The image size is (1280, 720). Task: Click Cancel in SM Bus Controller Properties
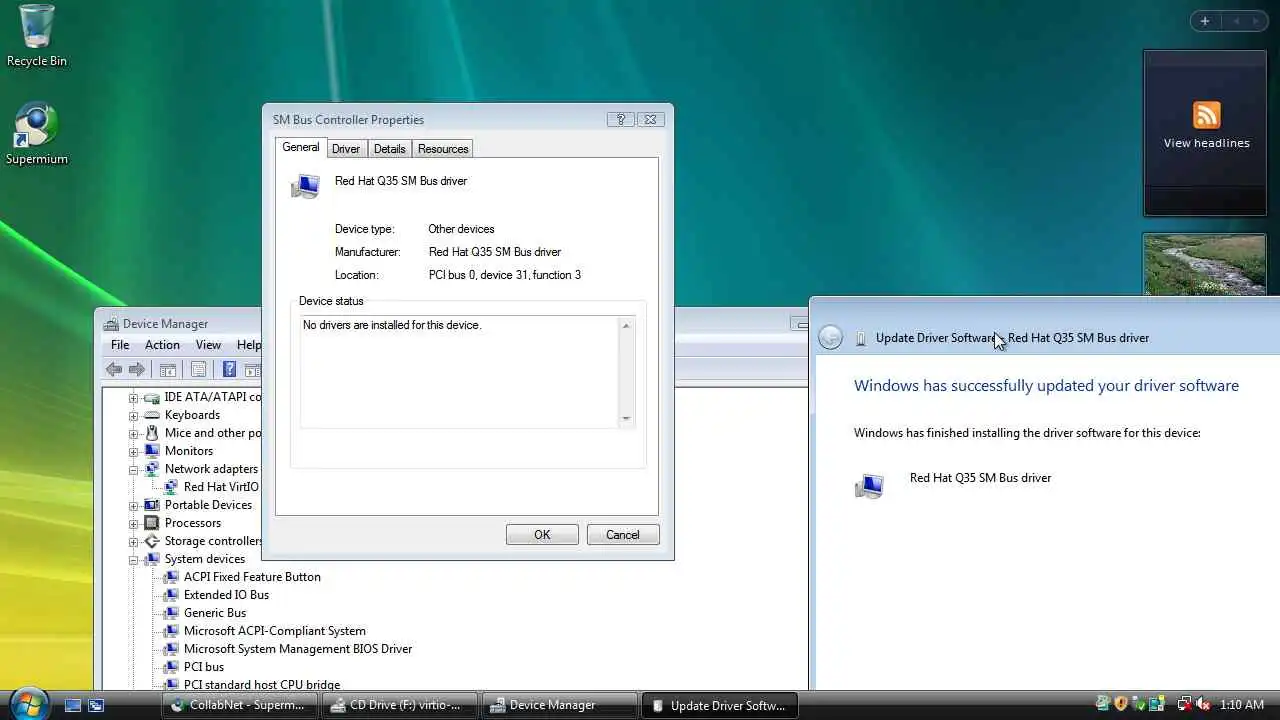(622, 535)
